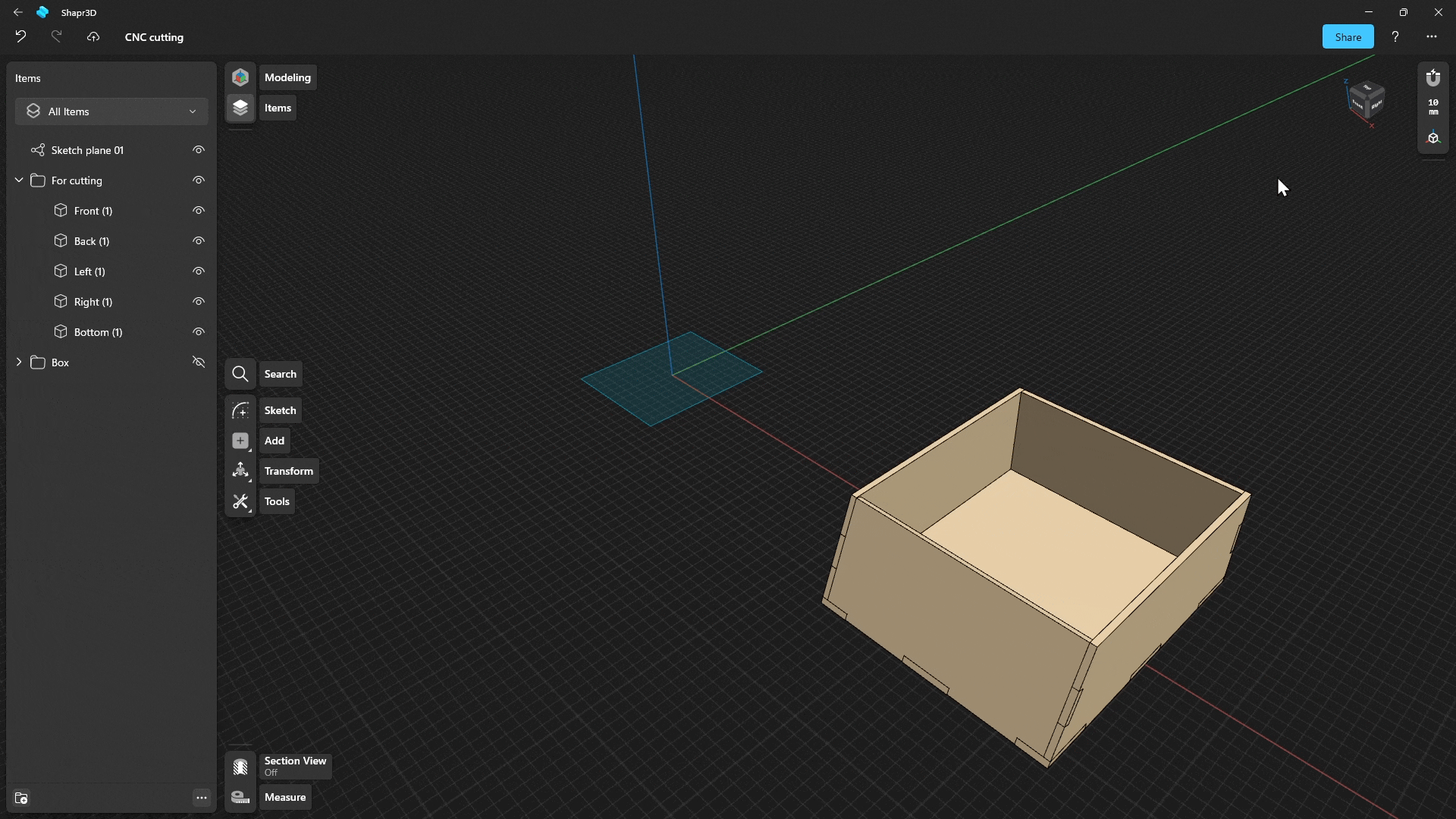Click the CNC cutting project title

click(154, 36)
